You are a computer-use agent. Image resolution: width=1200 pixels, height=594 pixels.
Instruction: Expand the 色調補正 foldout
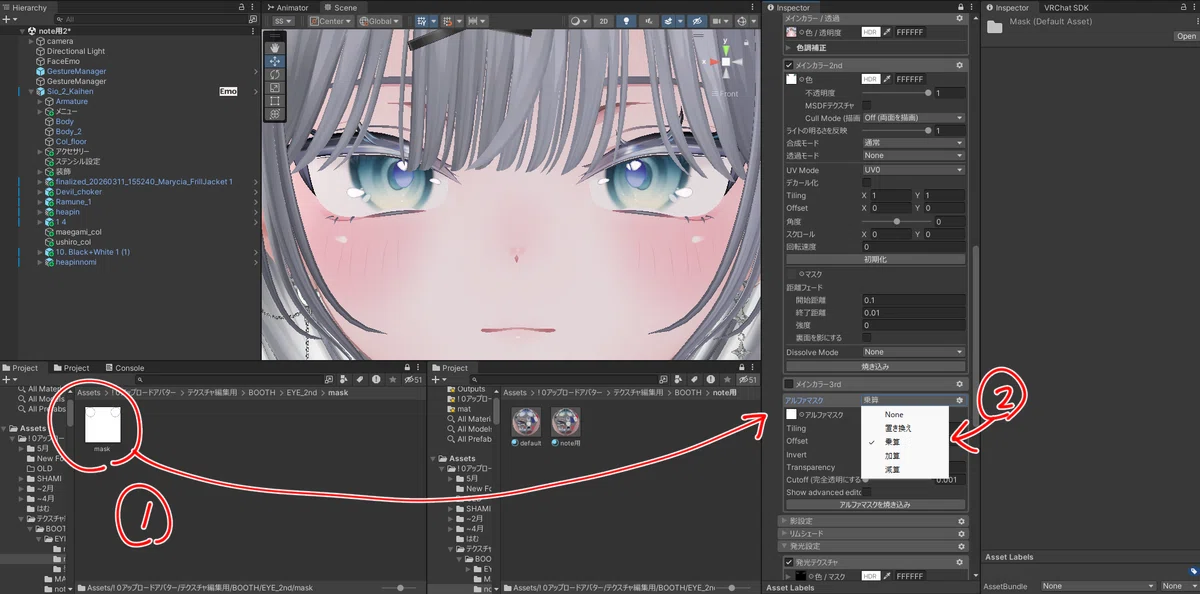pos(790,47)
